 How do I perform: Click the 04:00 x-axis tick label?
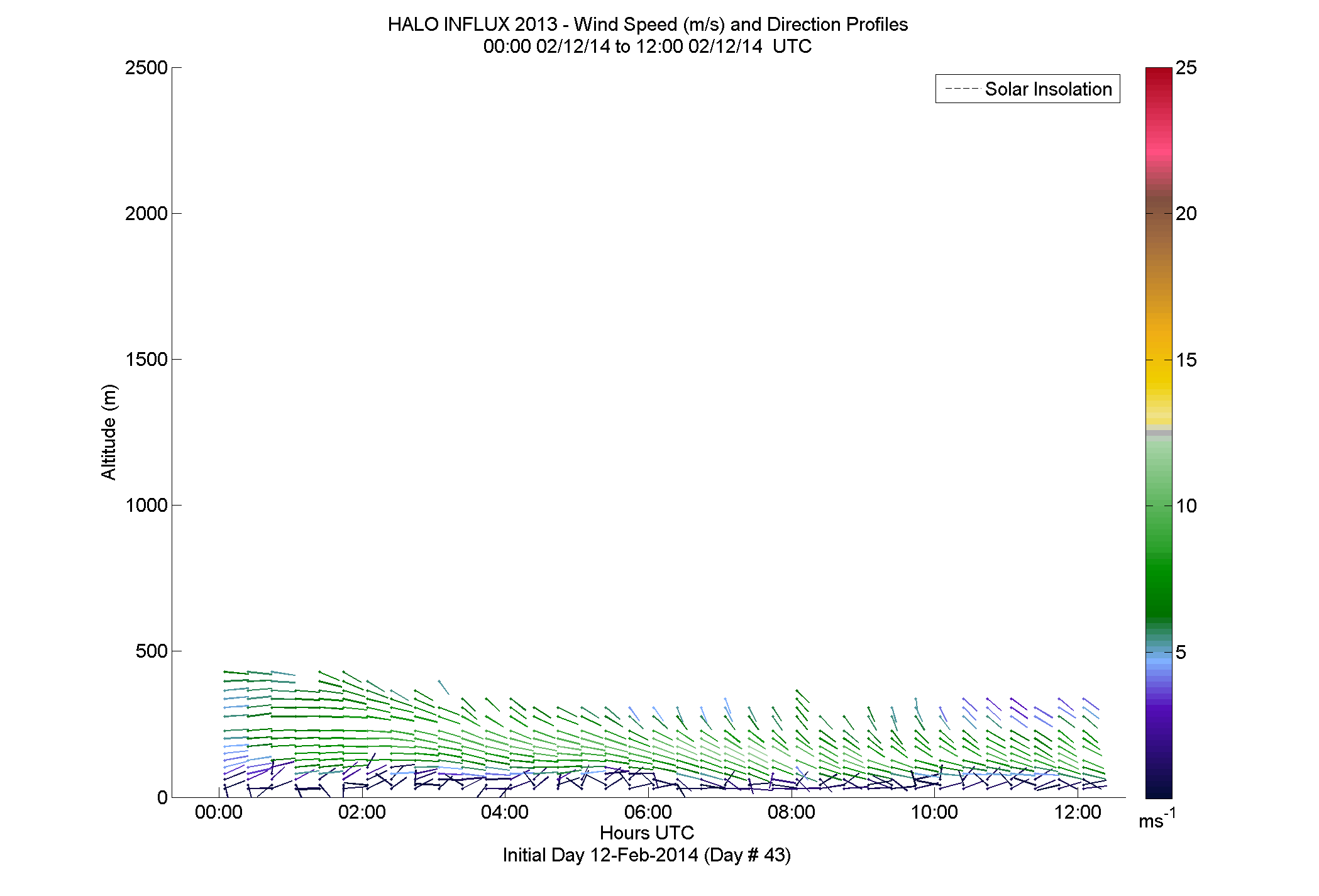(505, 812)
